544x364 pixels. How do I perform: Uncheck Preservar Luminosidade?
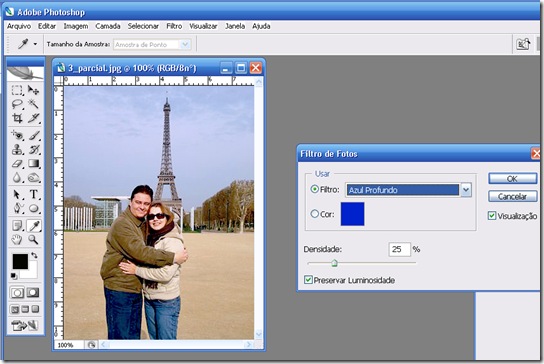308,280
